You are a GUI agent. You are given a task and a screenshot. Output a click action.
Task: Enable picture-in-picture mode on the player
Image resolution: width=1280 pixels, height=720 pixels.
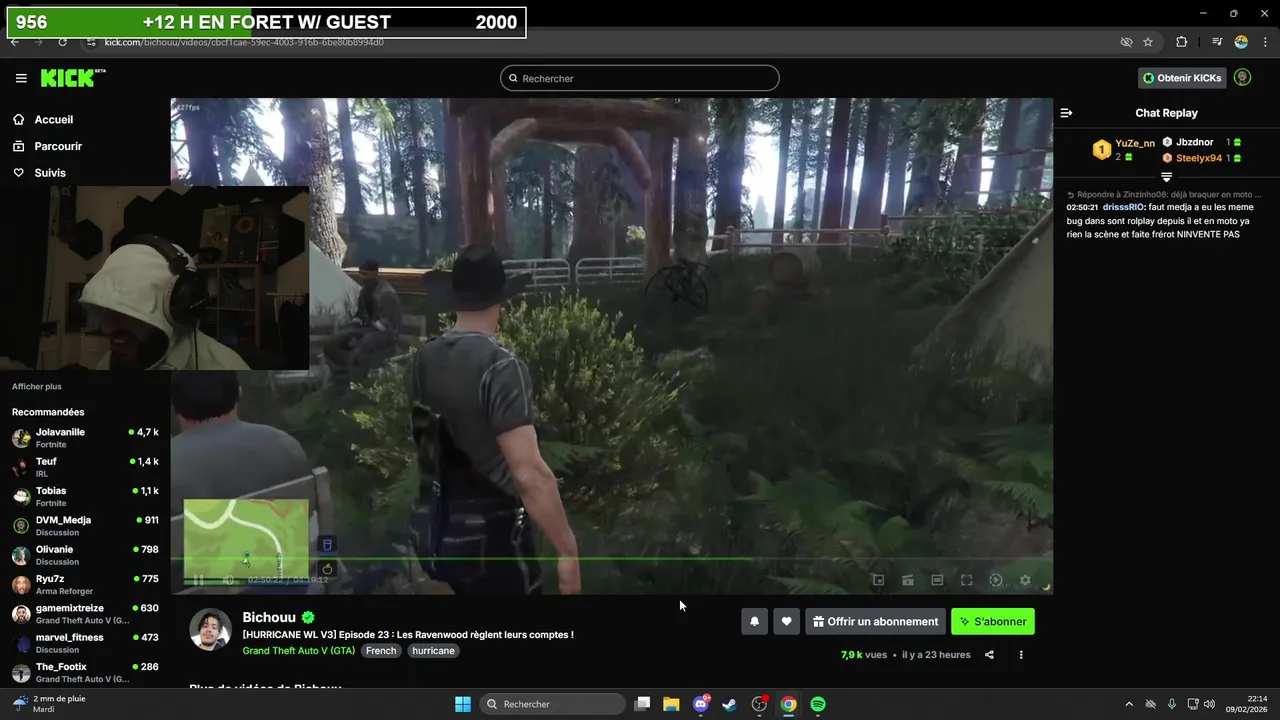[878, 580]
